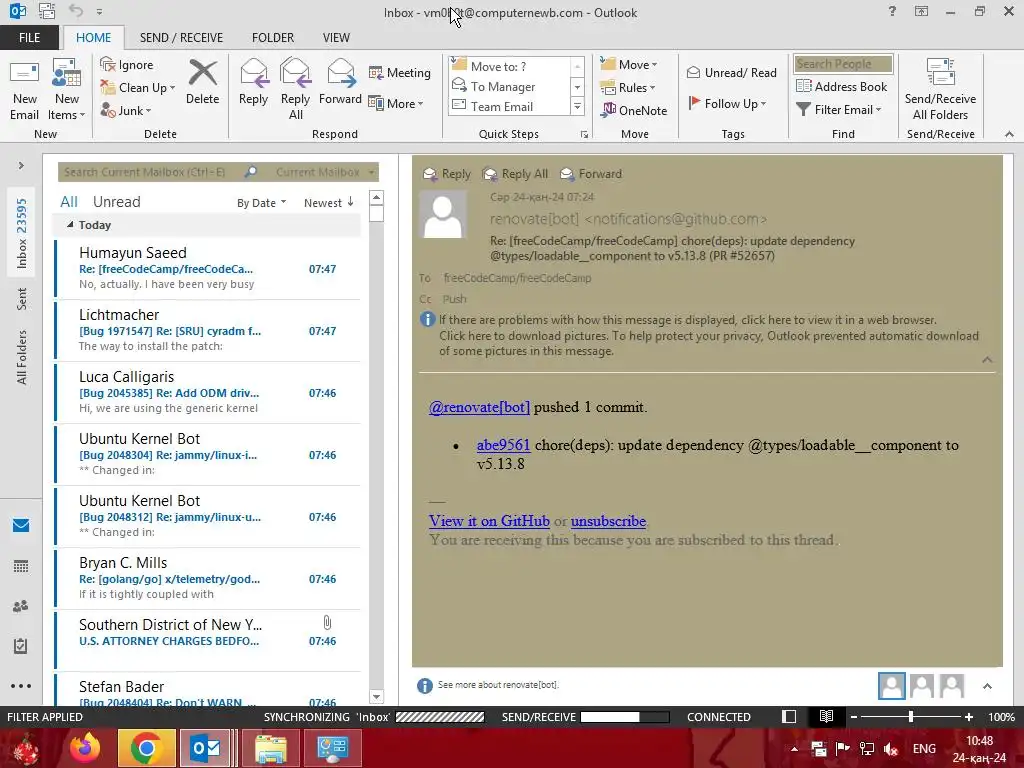This screenshot has height=768, width=1024.
Task: Click the ribbon Reply button
Action: pyautogui.click(x=253, y=83)
